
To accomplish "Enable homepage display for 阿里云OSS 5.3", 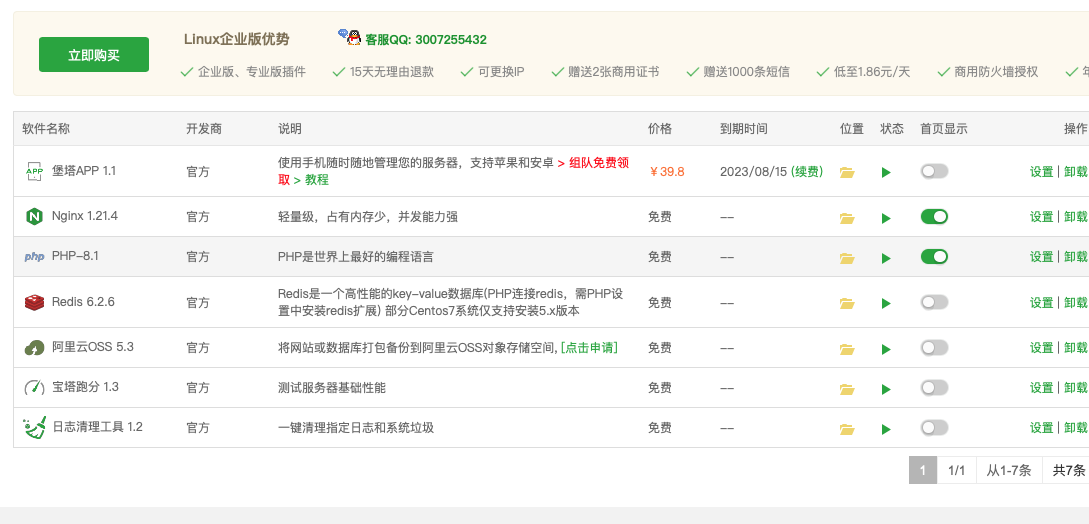I will pos(934,347).
